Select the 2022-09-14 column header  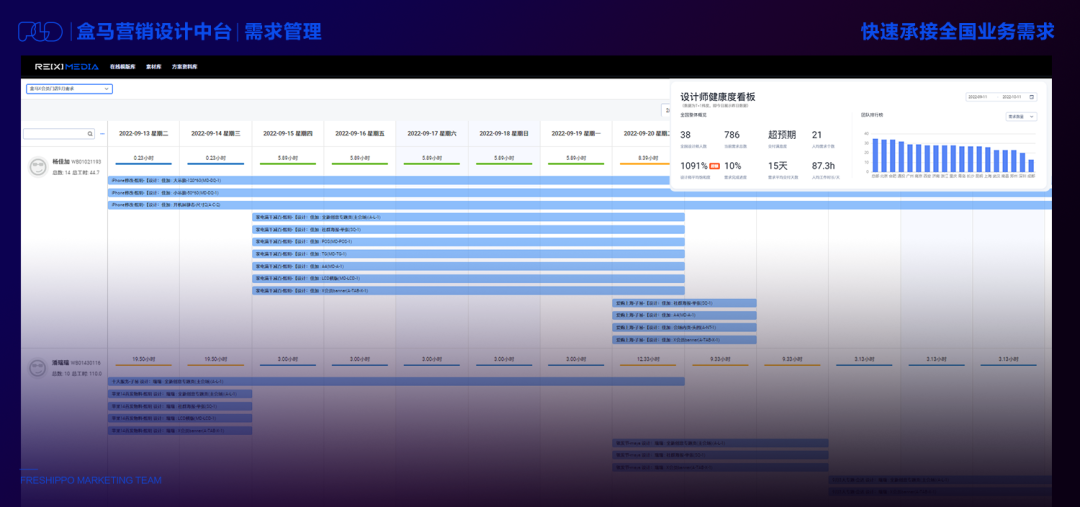[x=216, y=133]
